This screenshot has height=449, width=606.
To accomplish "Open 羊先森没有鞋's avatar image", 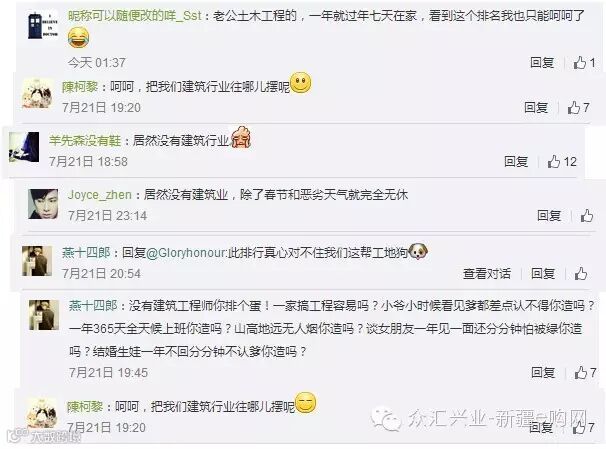I will click(24, 147).
